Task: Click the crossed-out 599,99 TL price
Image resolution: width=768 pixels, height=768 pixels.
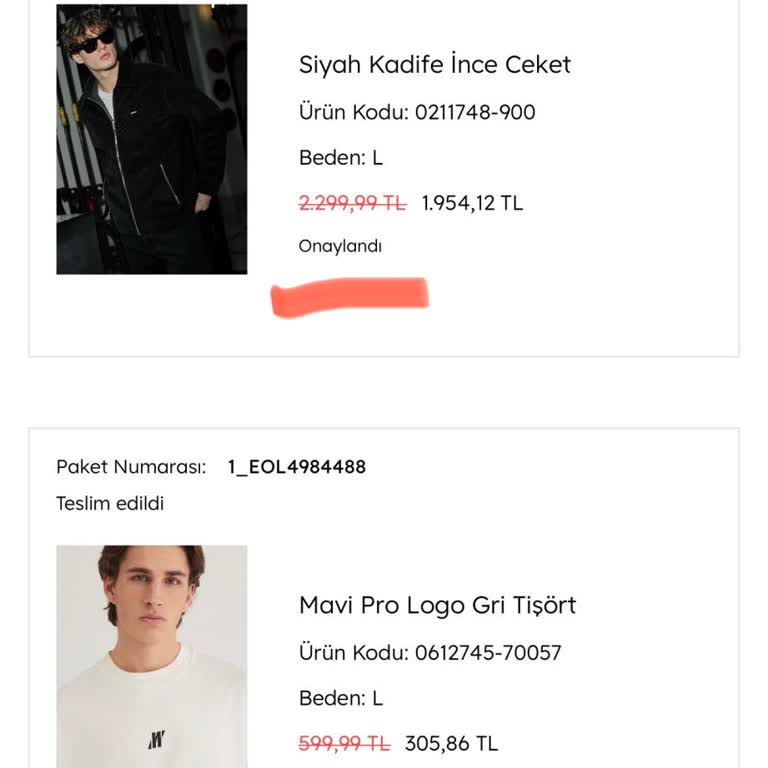Action: 344,743
